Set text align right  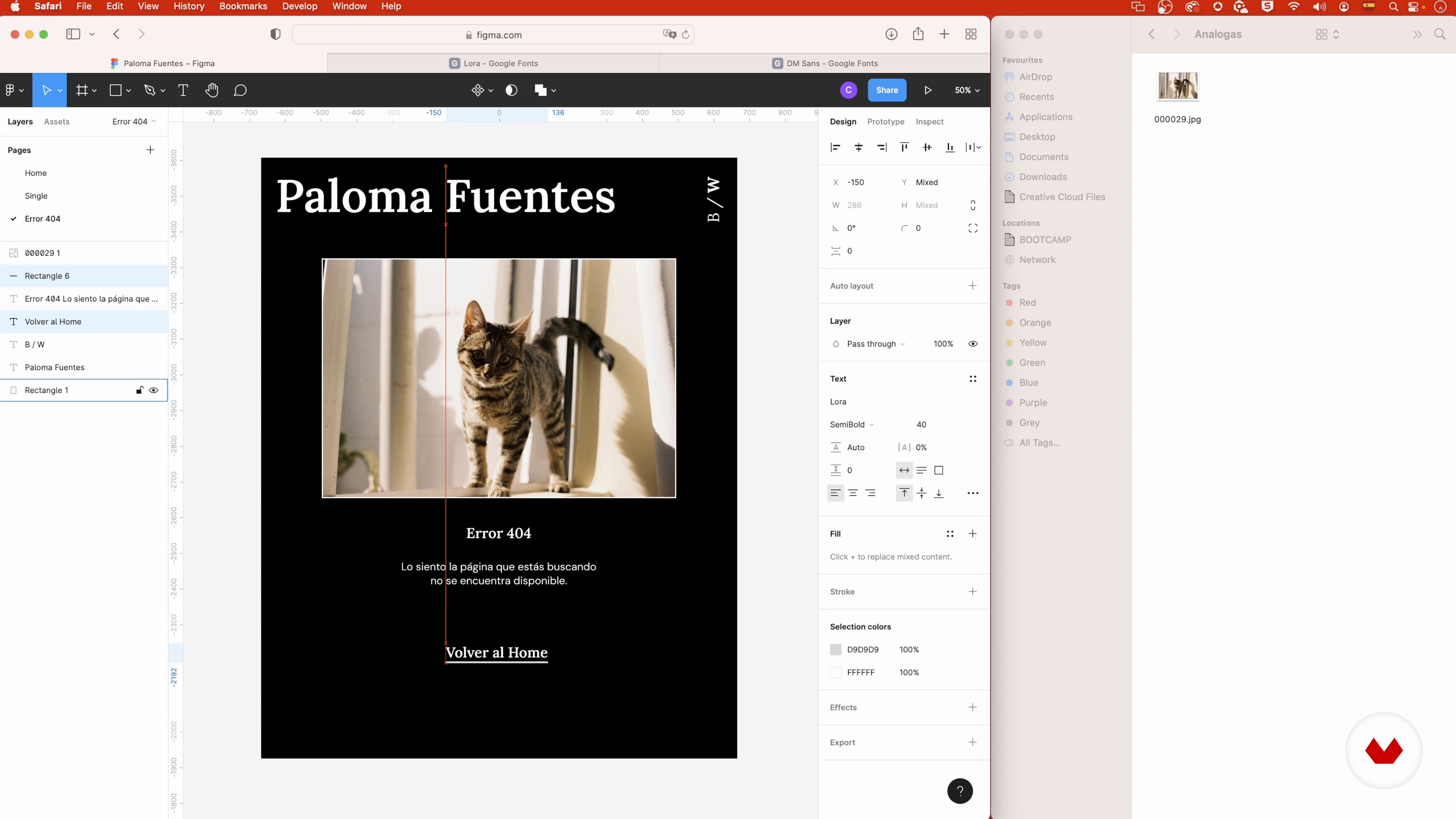871,493
